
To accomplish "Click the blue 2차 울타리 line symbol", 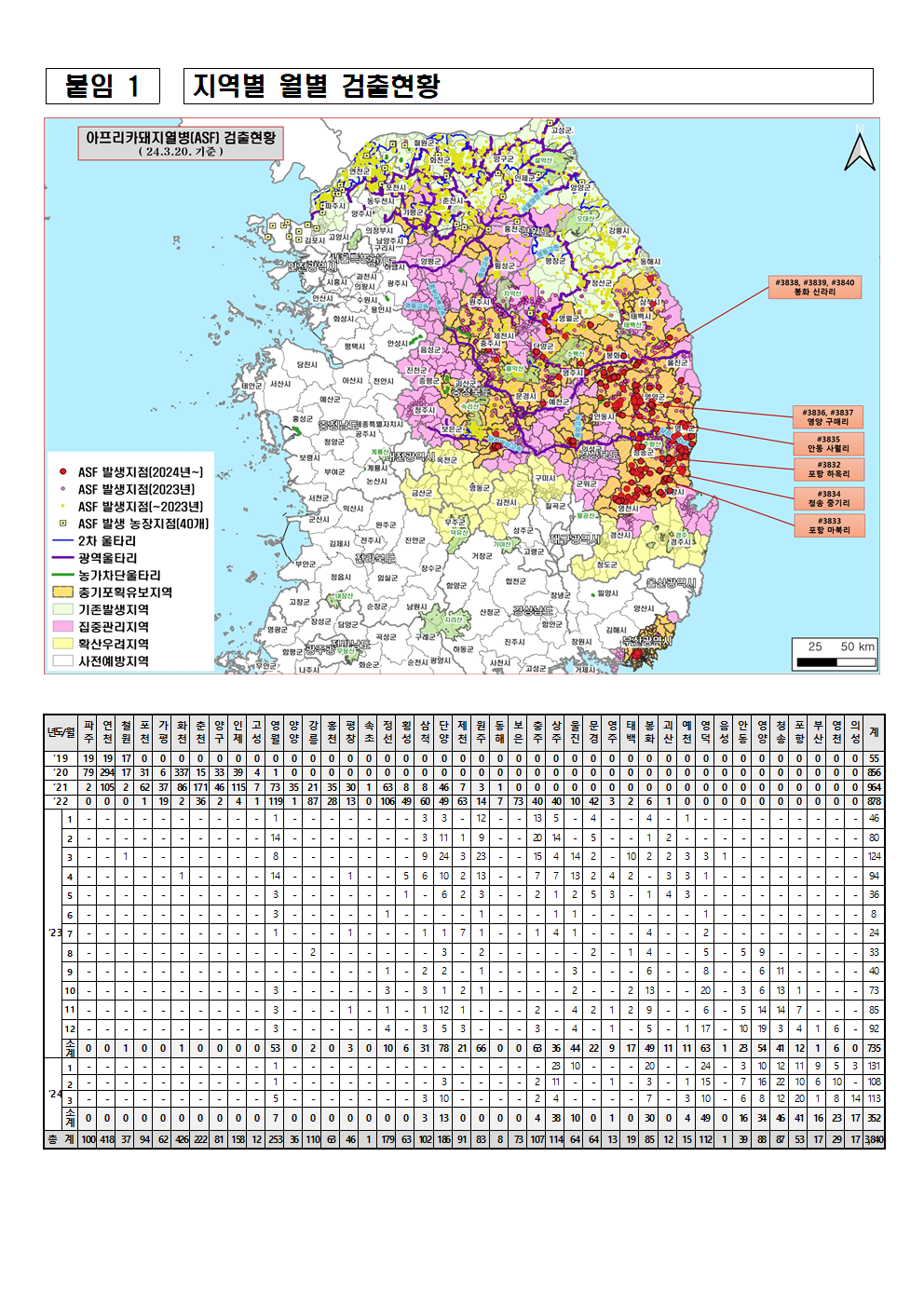I will point(62,540).
